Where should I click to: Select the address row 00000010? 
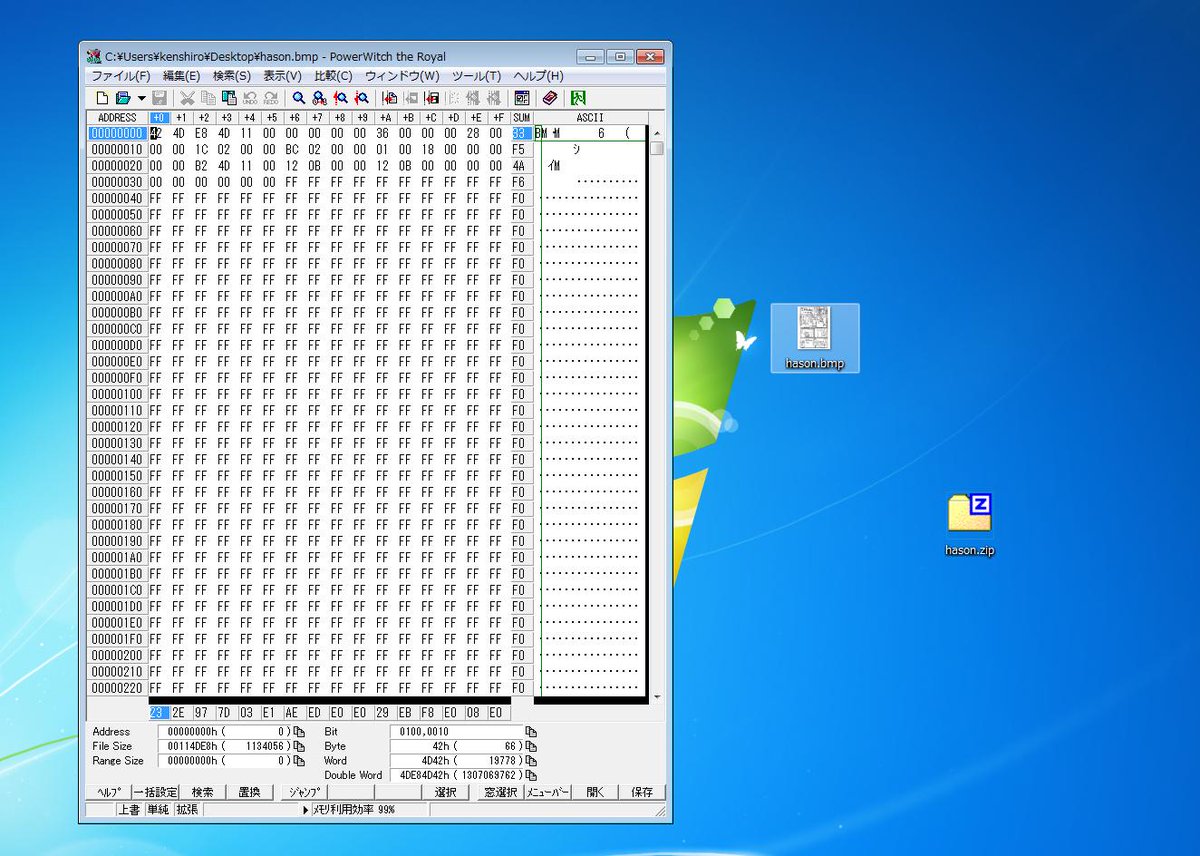pyautogui.click(x=117, y=149)
